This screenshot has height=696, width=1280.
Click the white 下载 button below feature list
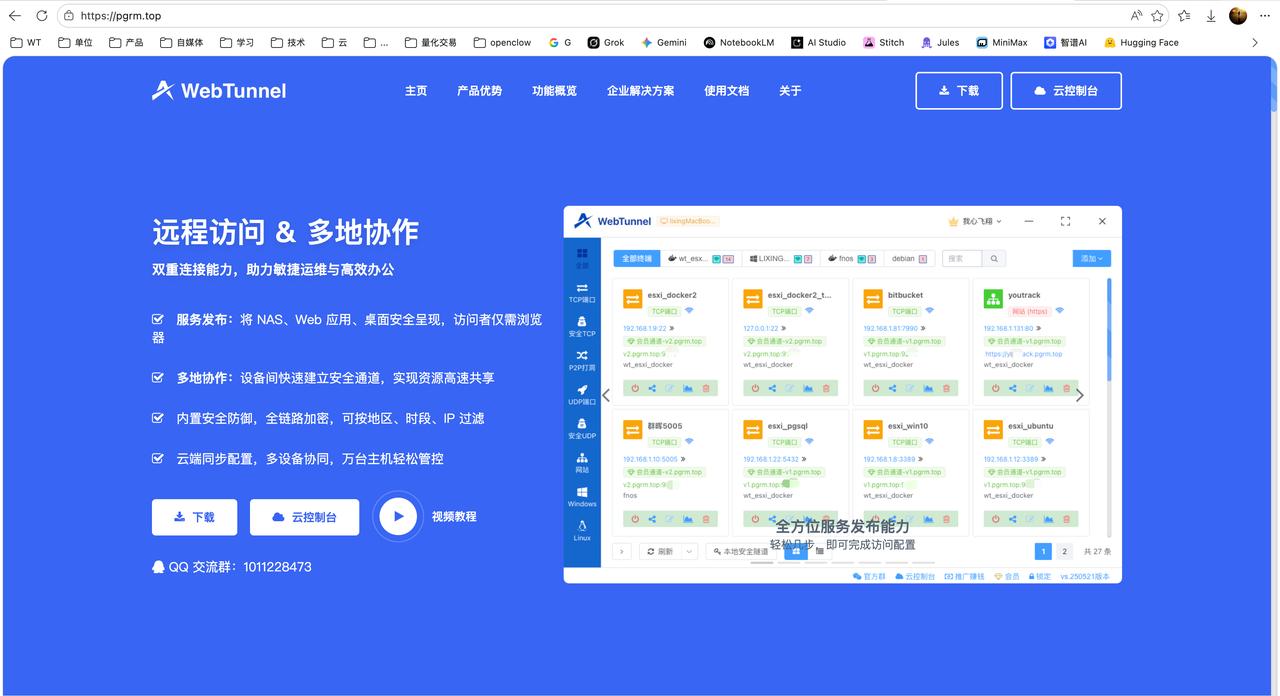[195, 517]
